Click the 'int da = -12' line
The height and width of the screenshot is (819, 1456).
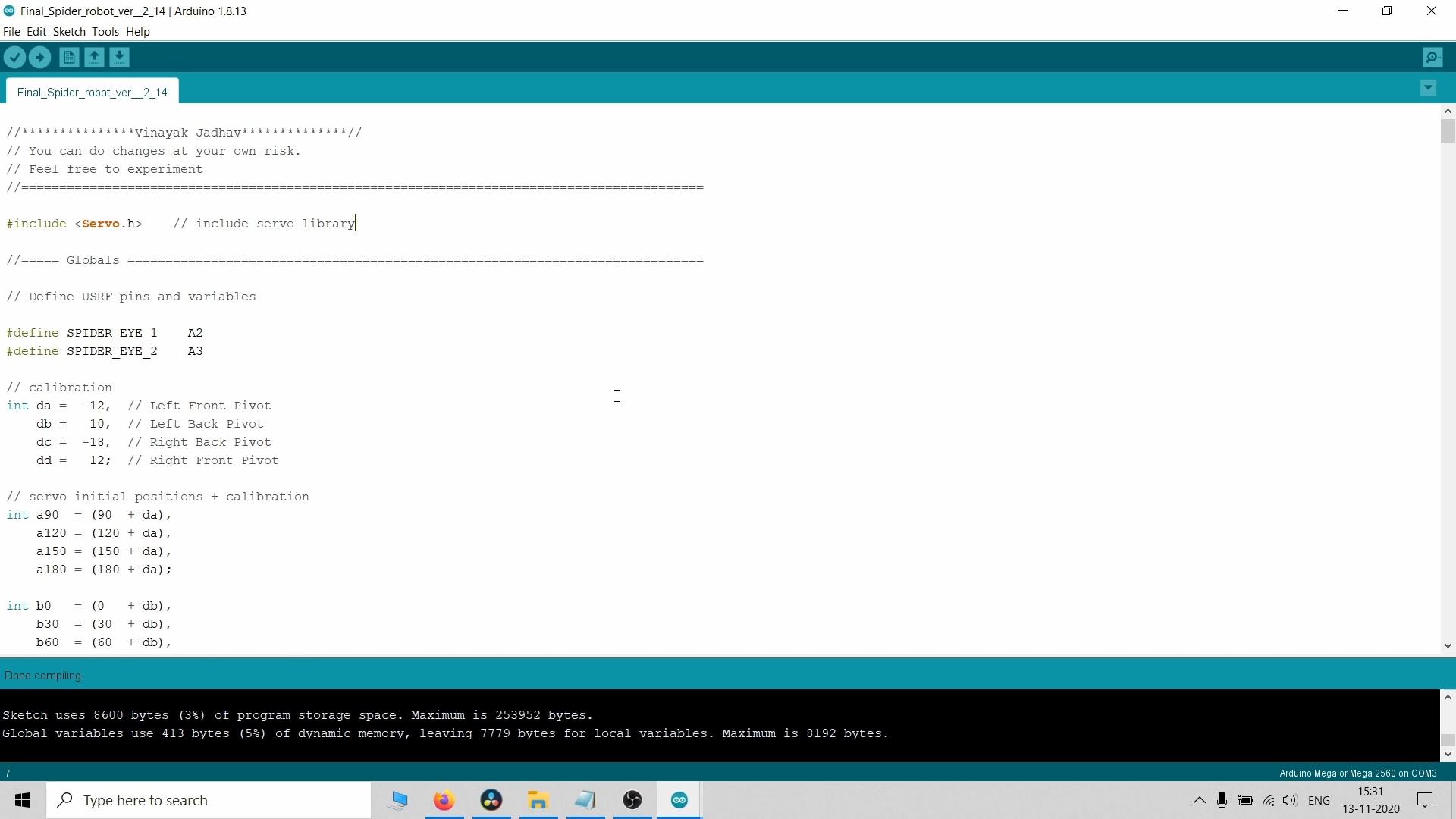[139, 406]
